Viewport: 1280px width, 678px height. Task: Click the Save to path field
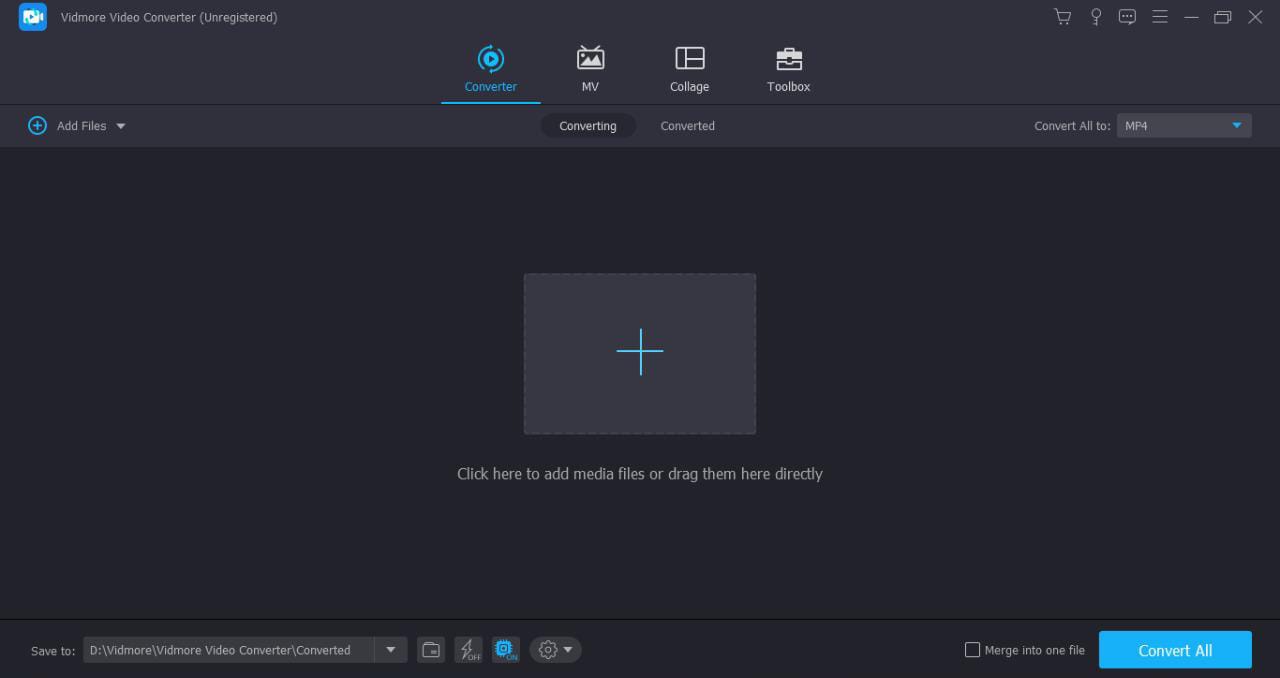coord(229,650)
